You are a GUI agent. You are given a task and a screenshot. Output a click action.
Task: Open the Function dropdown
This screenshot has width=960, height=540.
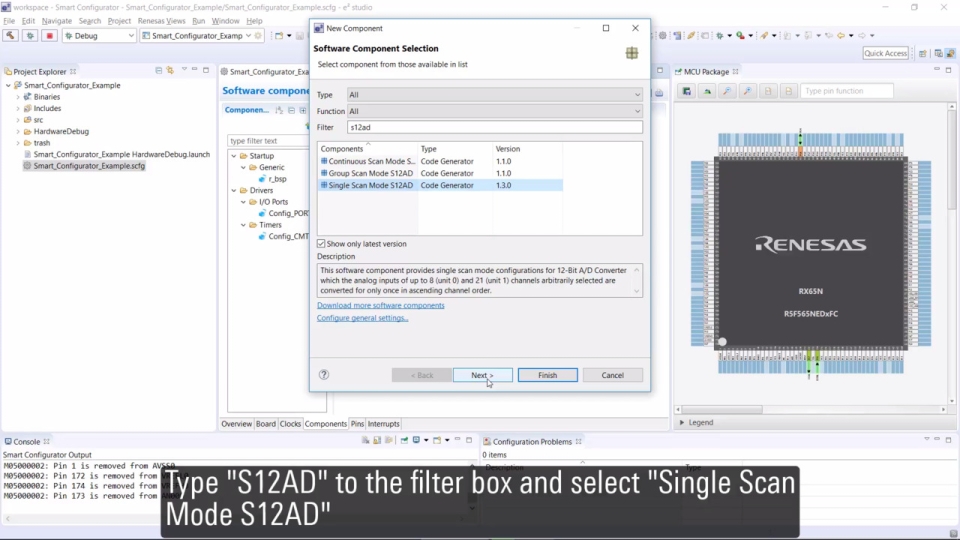494,111
